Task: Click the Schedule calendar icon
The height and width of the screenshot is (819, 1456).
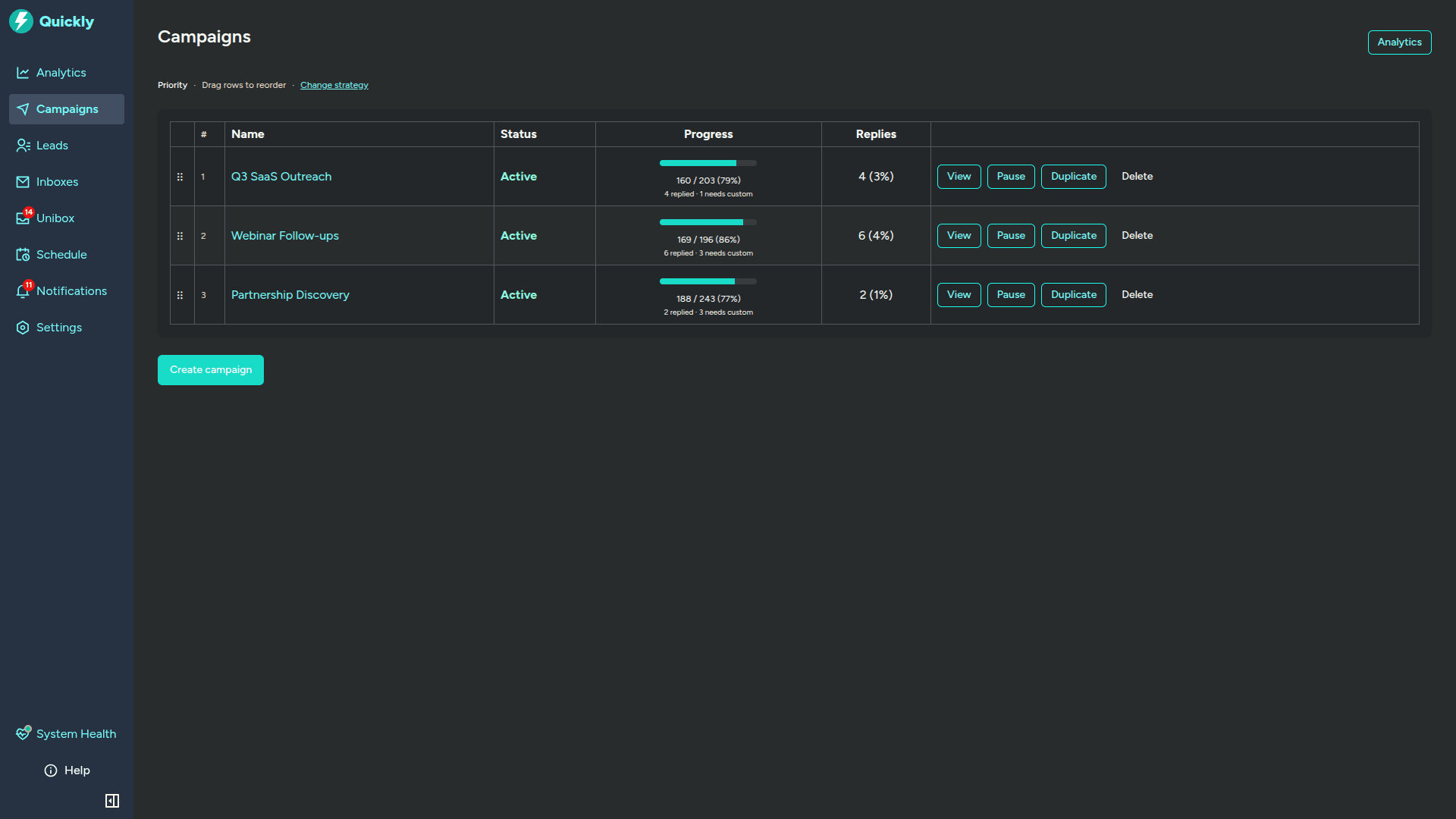Action: 23,255
